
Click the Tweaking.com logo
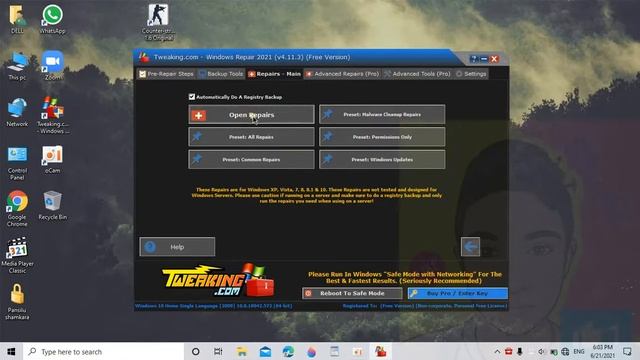pos(219,280)
